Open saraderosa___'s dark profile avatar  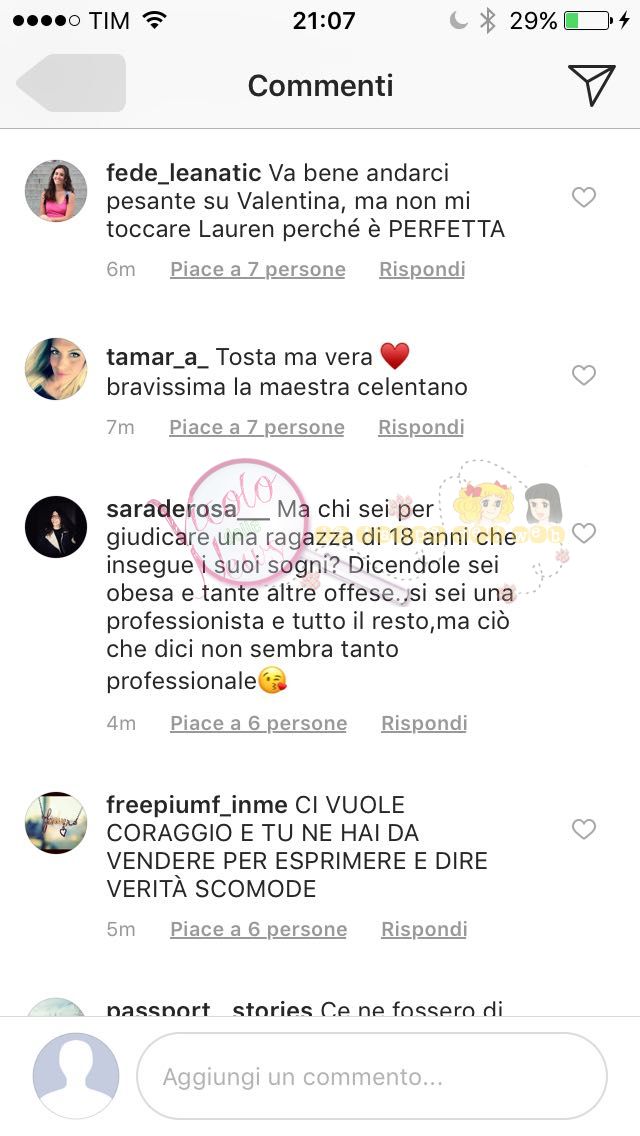click(56, 527)
